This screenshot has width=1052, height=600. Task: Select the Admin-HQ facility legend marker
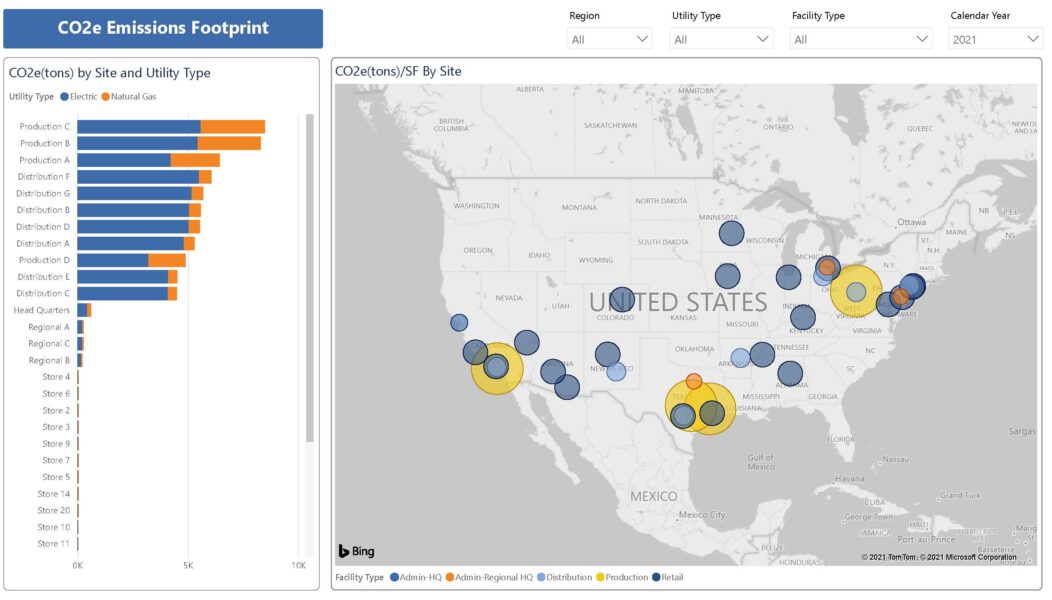[x=394, y=577]
